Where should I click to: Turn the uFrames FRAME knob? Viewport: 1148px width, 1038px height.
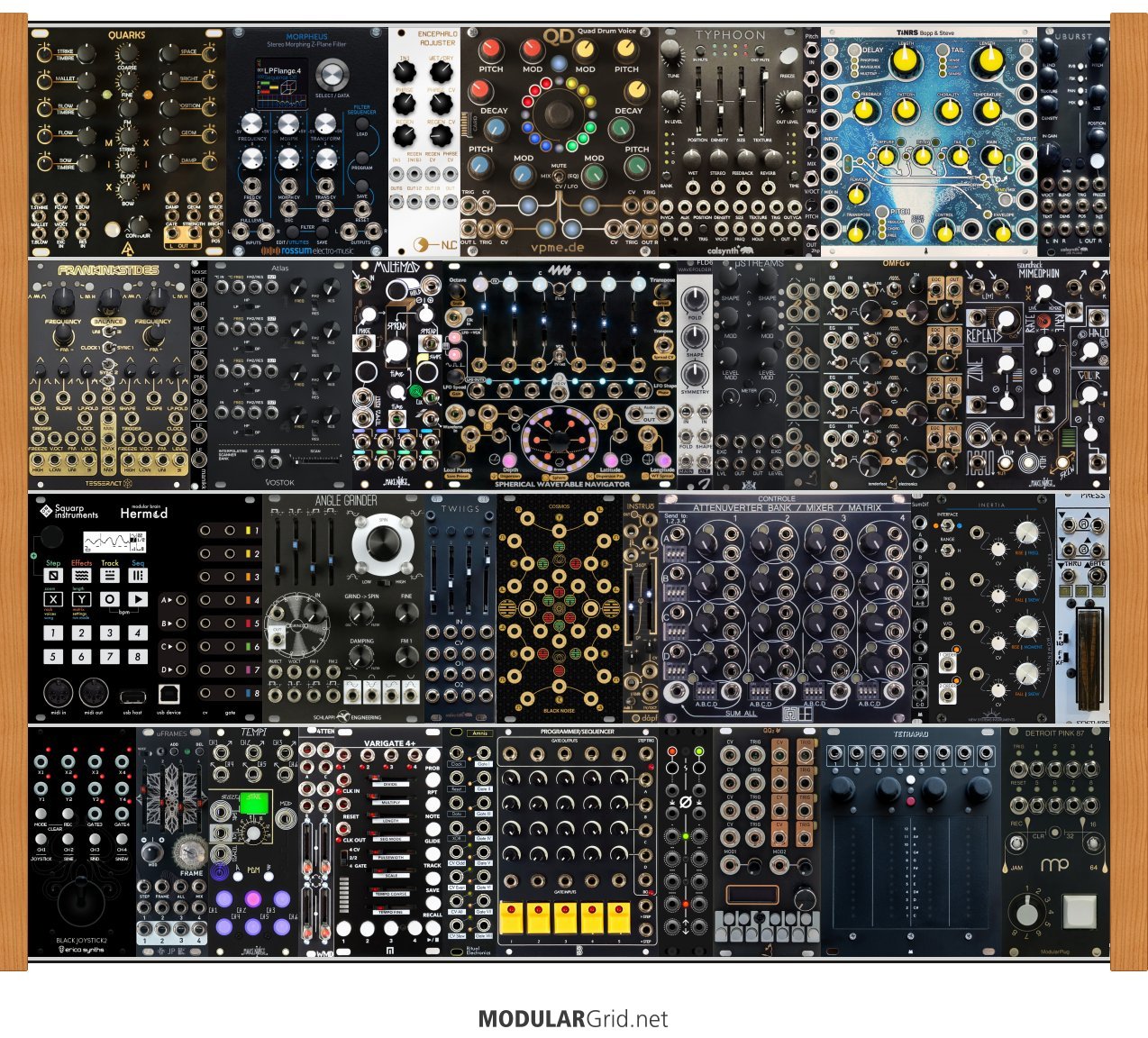[190, 851]
